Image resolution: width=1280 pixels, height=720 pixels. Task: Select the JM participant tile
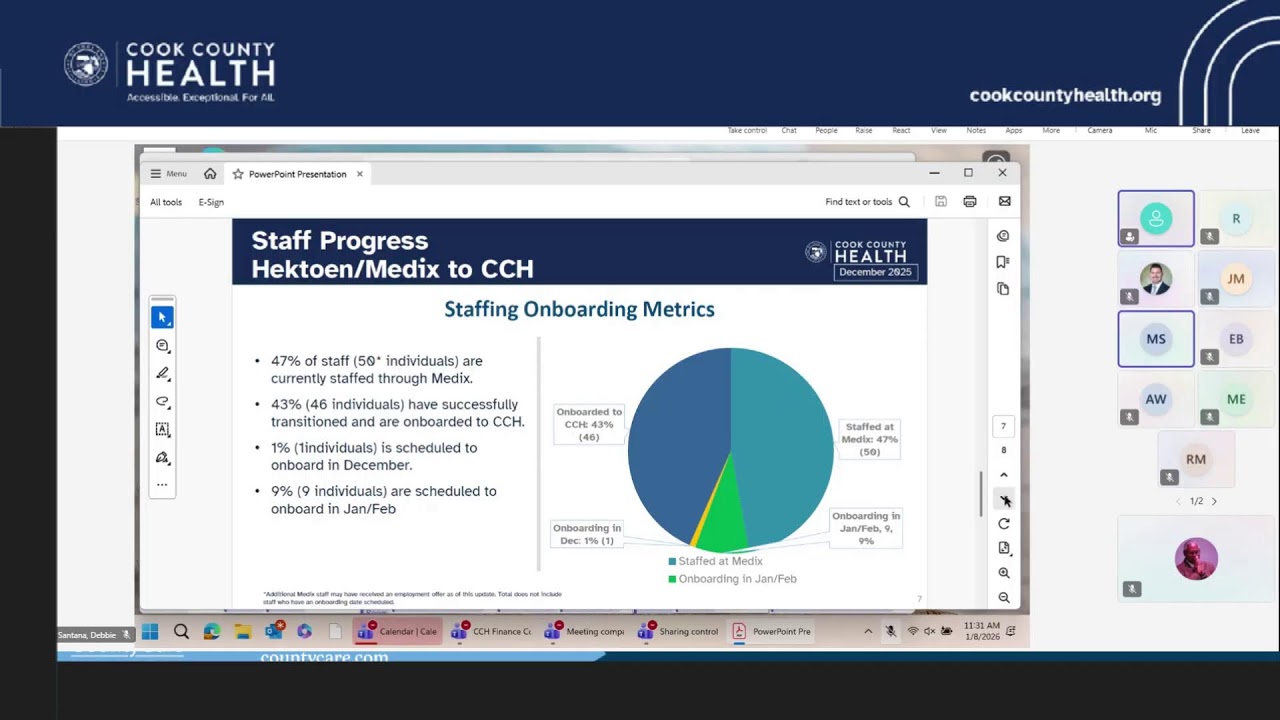pyautogui.click(x=1236, y=279)
